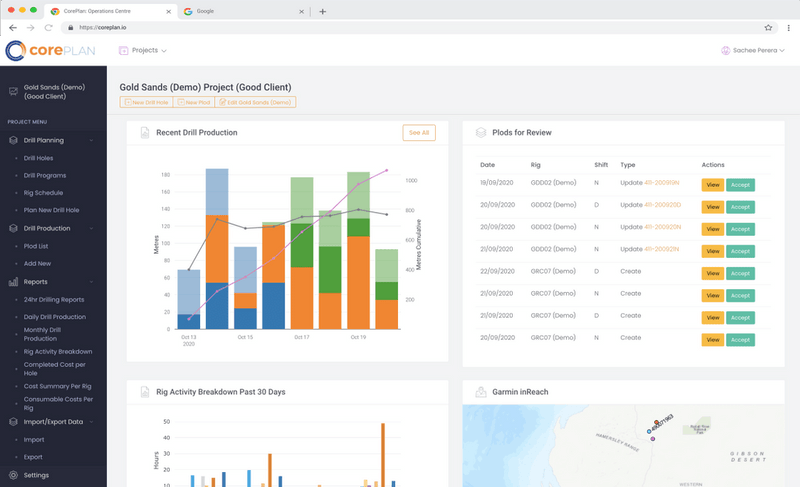Open Monthly Drill Production report
Viewport: 800px width, 487px height.
click(x=42, y=335)
